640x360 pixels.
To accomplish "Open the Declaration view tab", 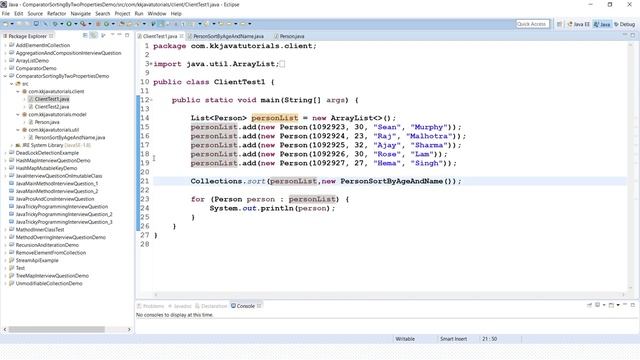I will (211, 306).
